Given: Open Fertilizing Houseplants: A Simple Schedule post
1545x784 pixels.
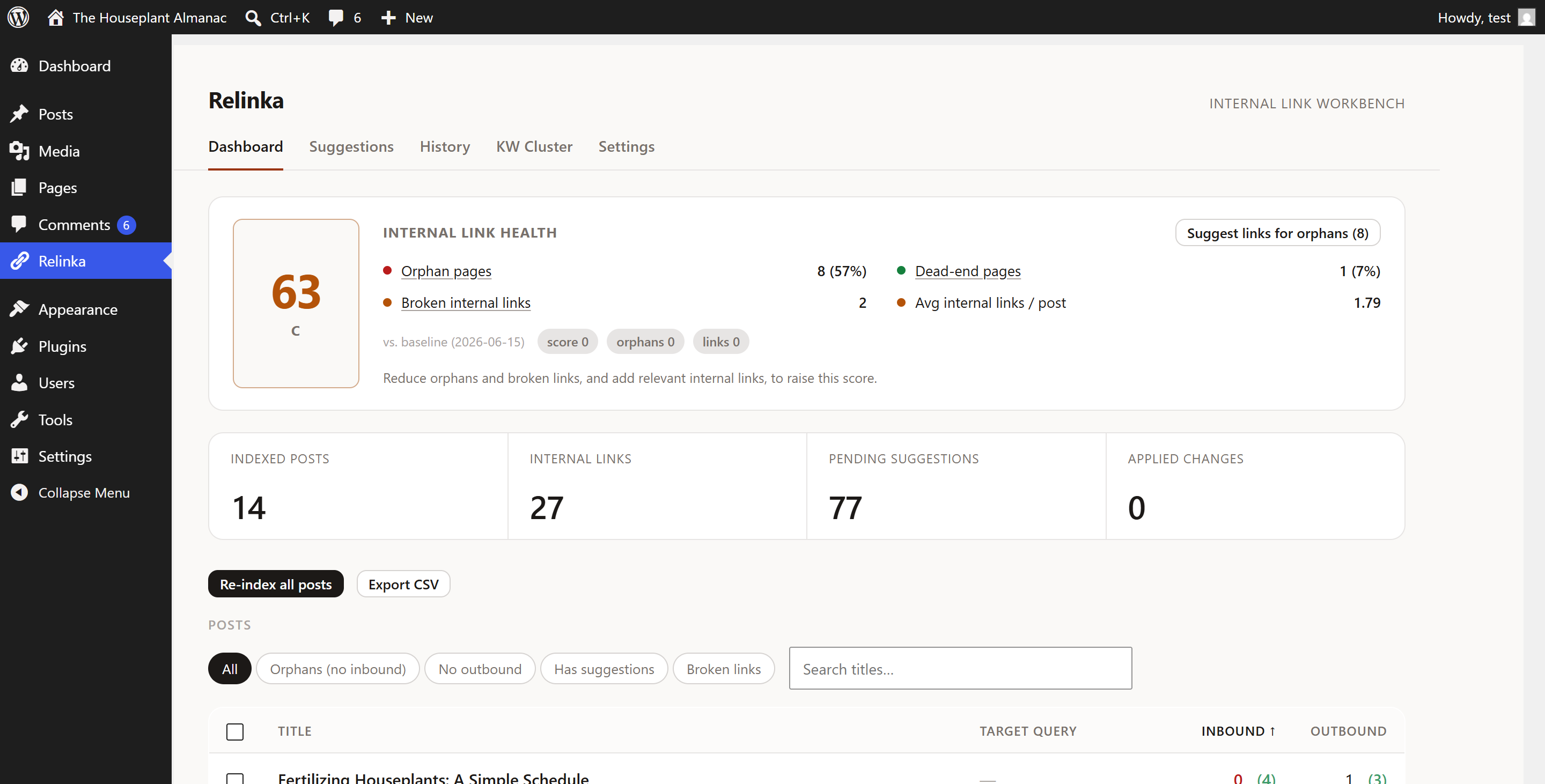Looking at the screenshot, I should coord(433,778).
